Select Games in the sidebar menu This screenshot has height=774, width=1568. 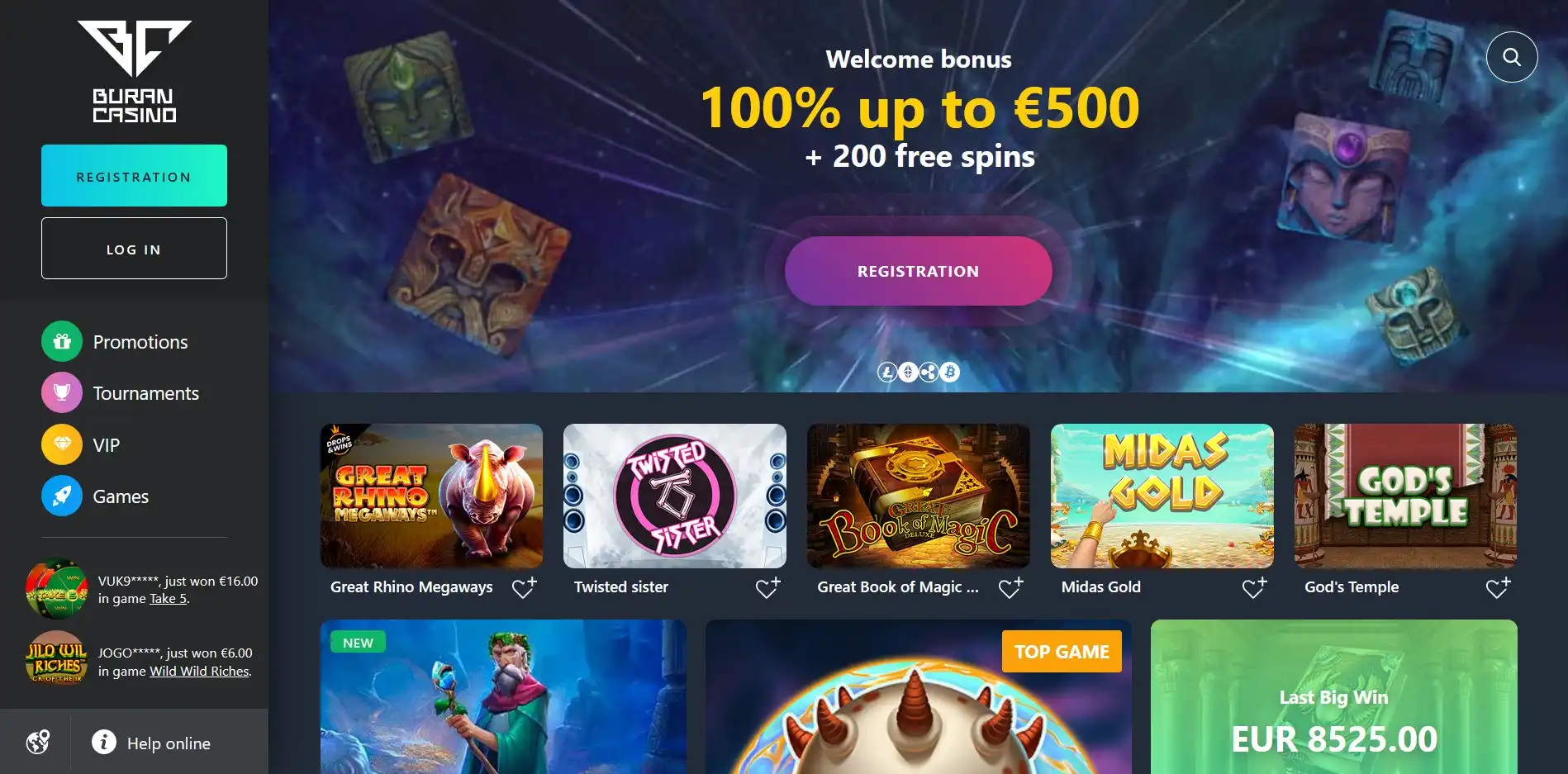click(x=121, y=496)
